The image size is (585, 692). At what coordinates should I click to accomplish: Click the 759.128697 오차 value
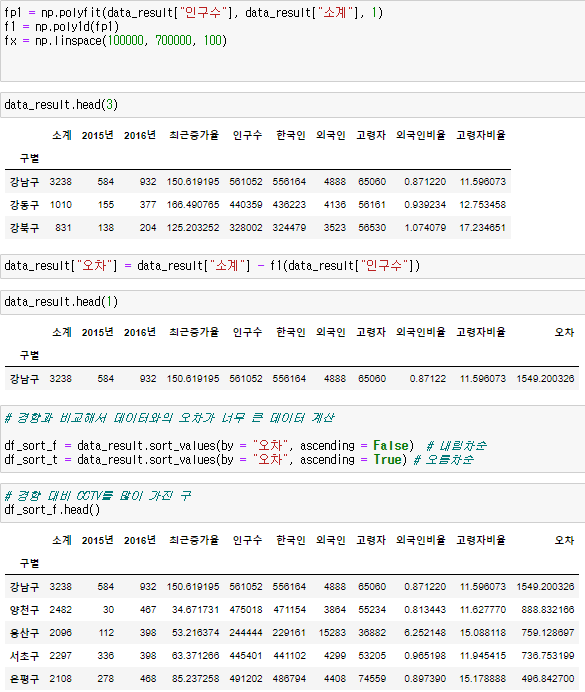pos(548,633)
